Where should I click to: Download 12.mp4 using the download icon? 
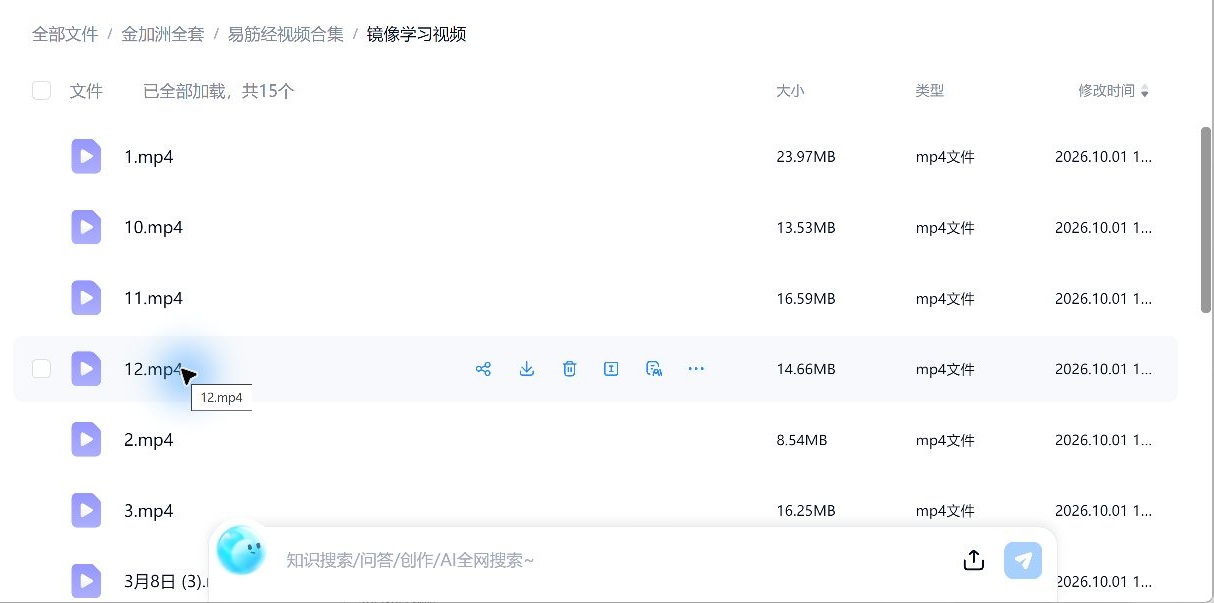tap(527, 369)
